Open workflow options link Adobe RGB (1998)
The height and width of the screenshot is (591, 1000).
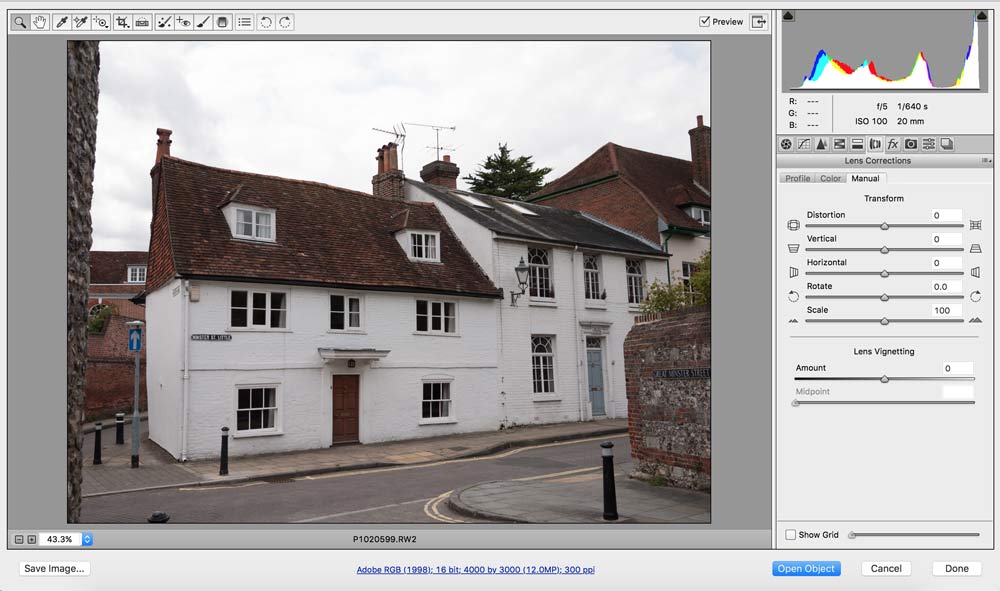click(475, 569)
